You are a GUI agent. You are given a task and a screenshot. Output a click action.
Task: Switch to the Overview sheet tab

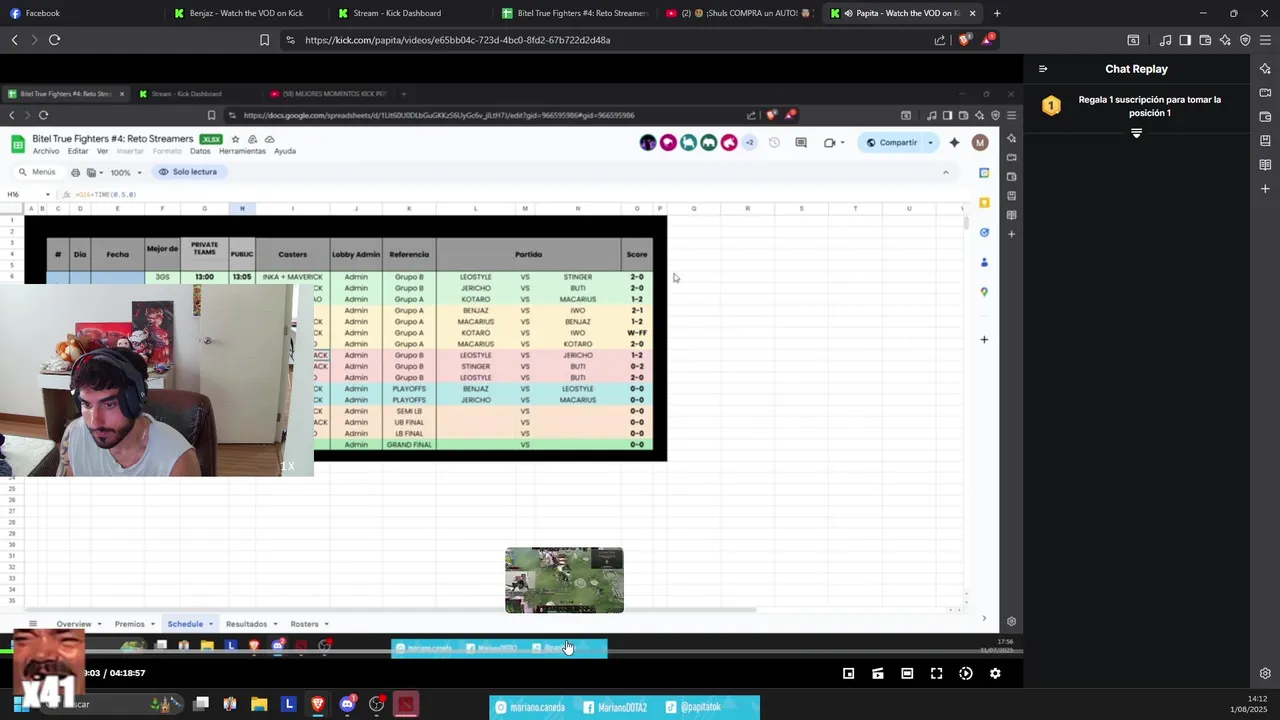(73, 624)
